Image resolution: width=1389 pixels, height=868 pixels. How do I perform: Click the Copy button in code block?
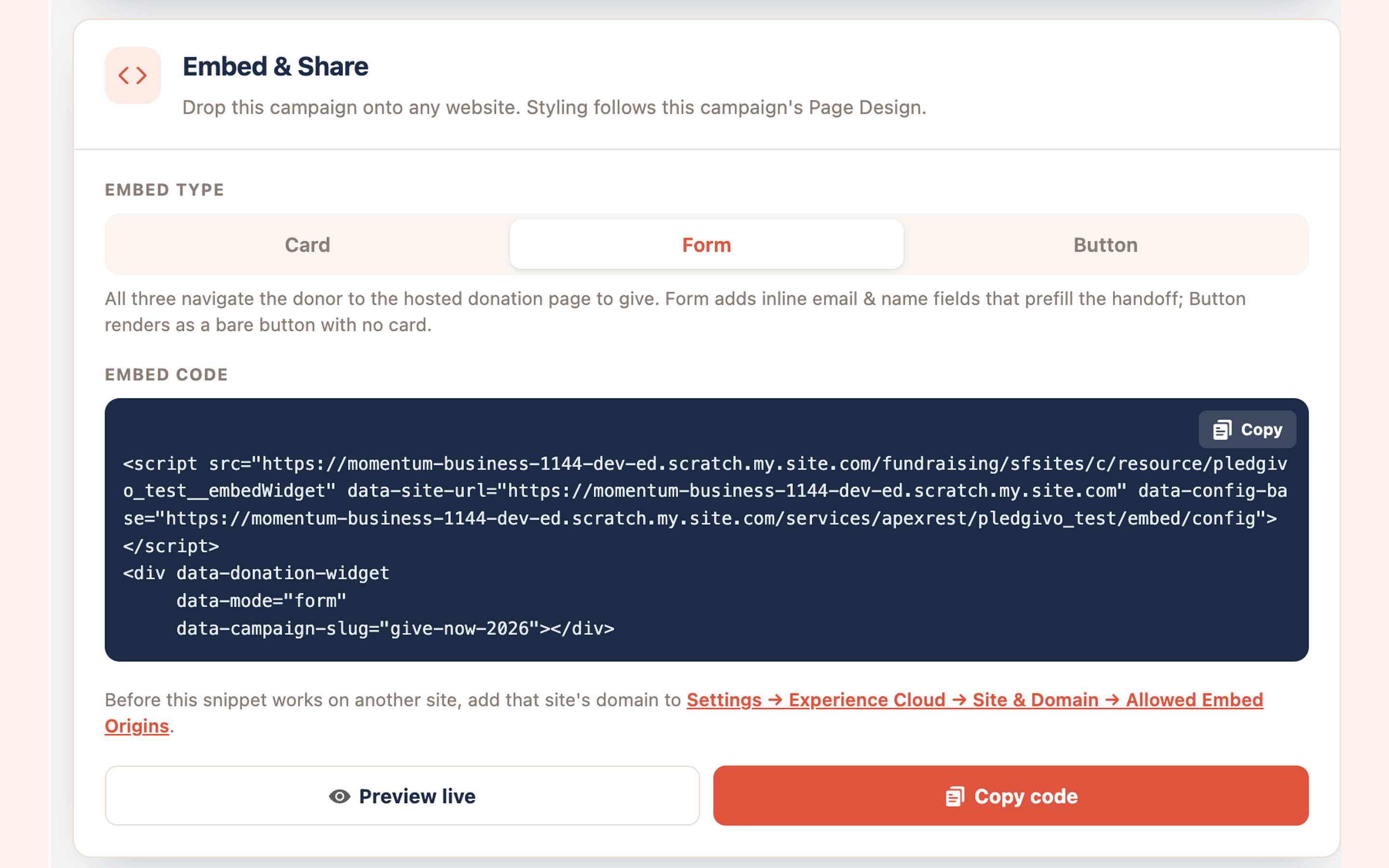point(1247,429)
